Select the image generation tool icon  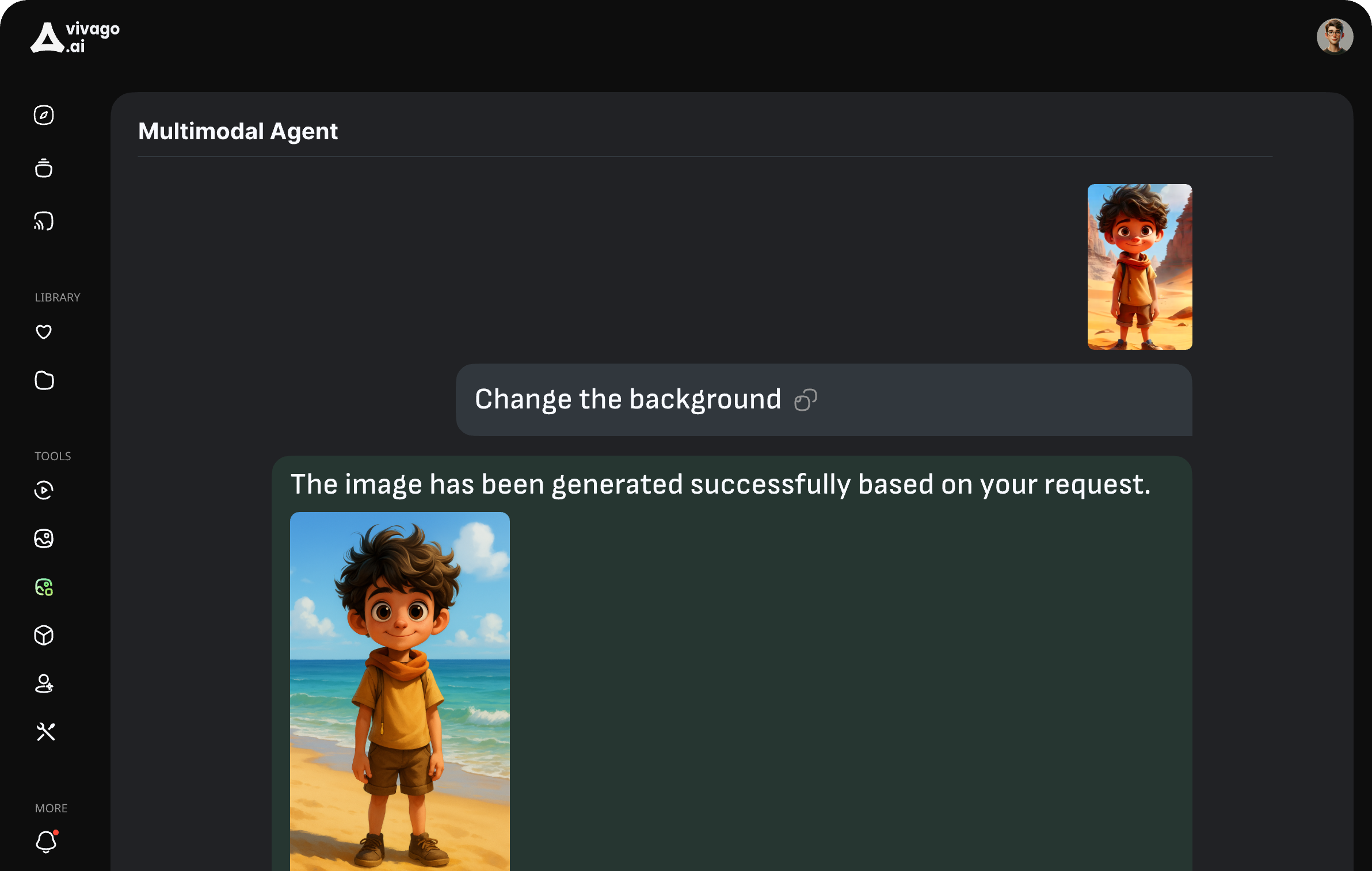point(44,538)
